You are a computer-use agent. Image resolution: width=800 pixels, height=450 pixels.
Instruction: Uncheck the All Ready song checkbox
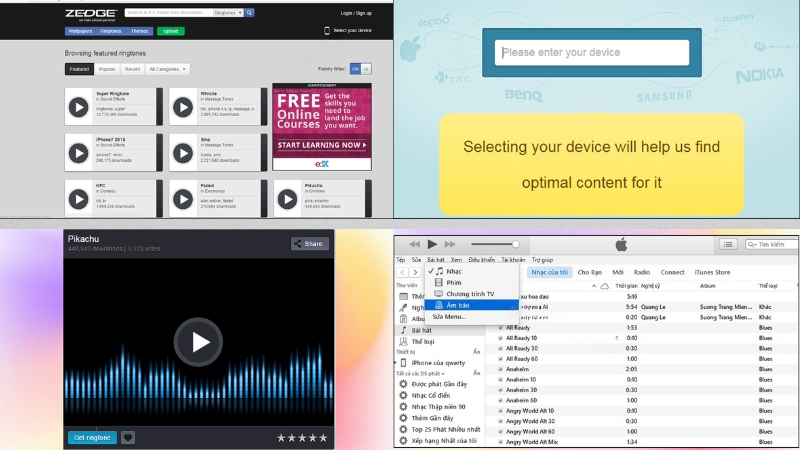click(501, 328)
